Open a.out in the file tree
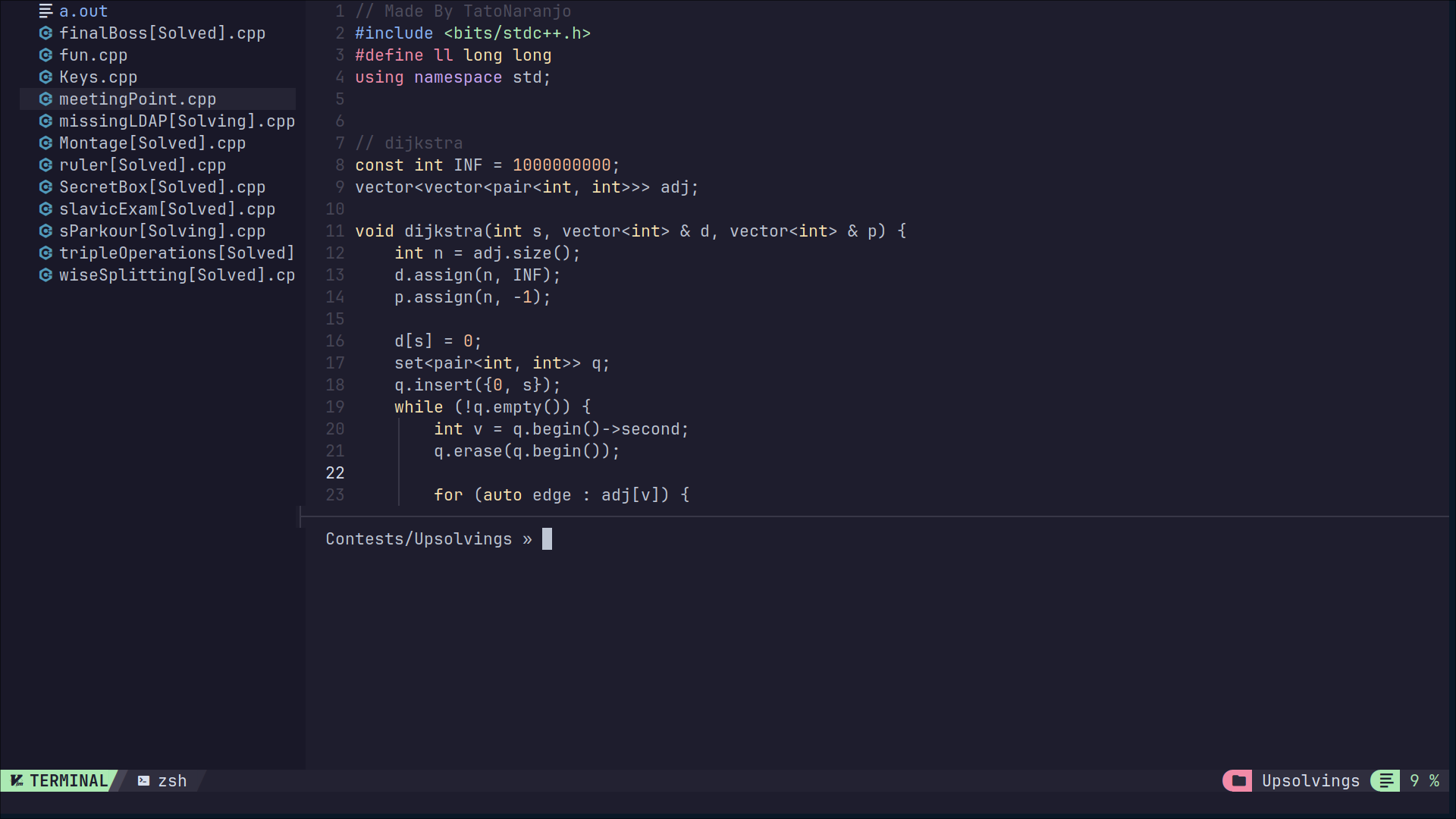1456x819 pixels. 83,11
